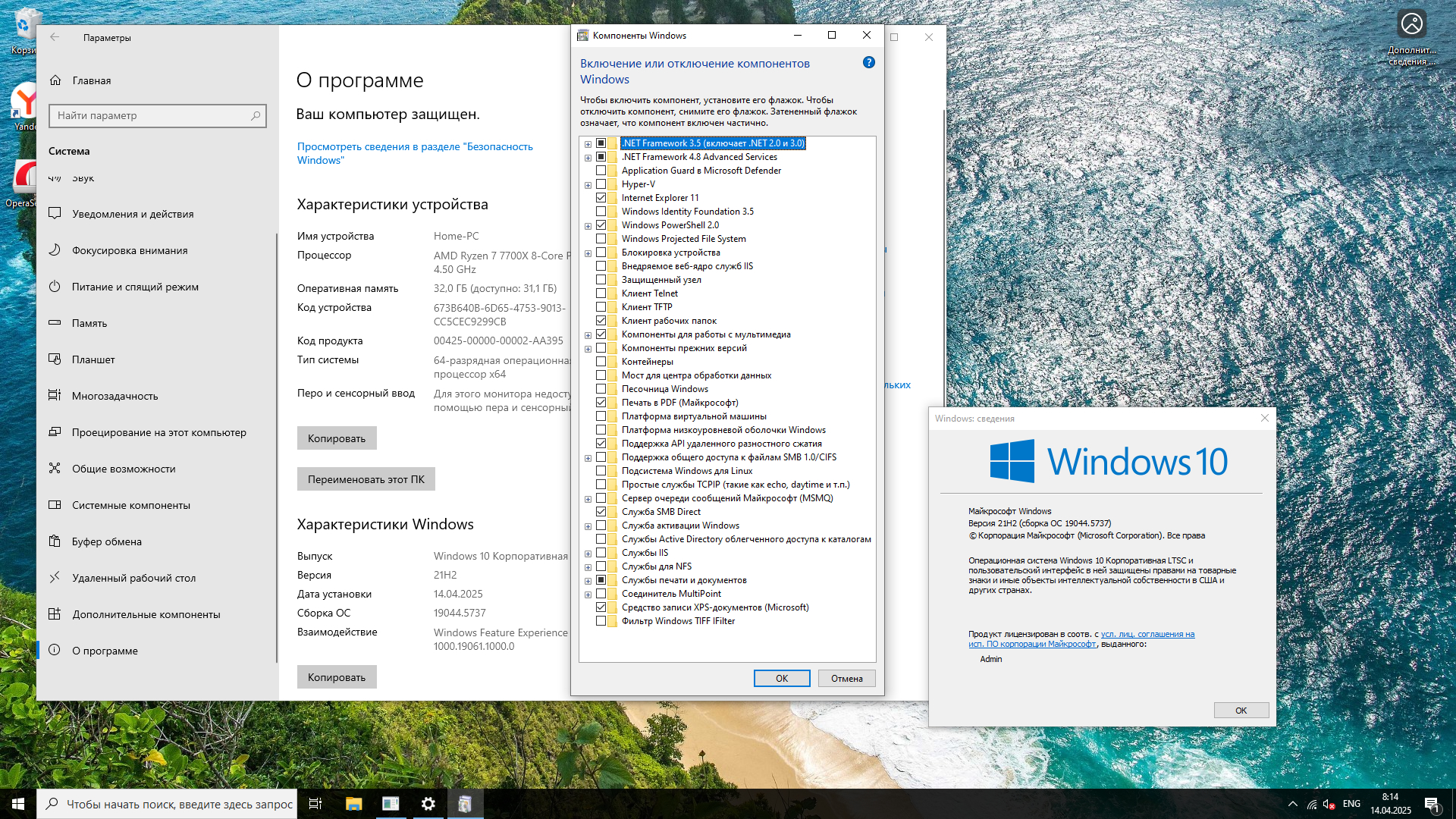Open the Task View taskbar icon
Viewport: 1456px width, 819px height.
click(315, 804)
